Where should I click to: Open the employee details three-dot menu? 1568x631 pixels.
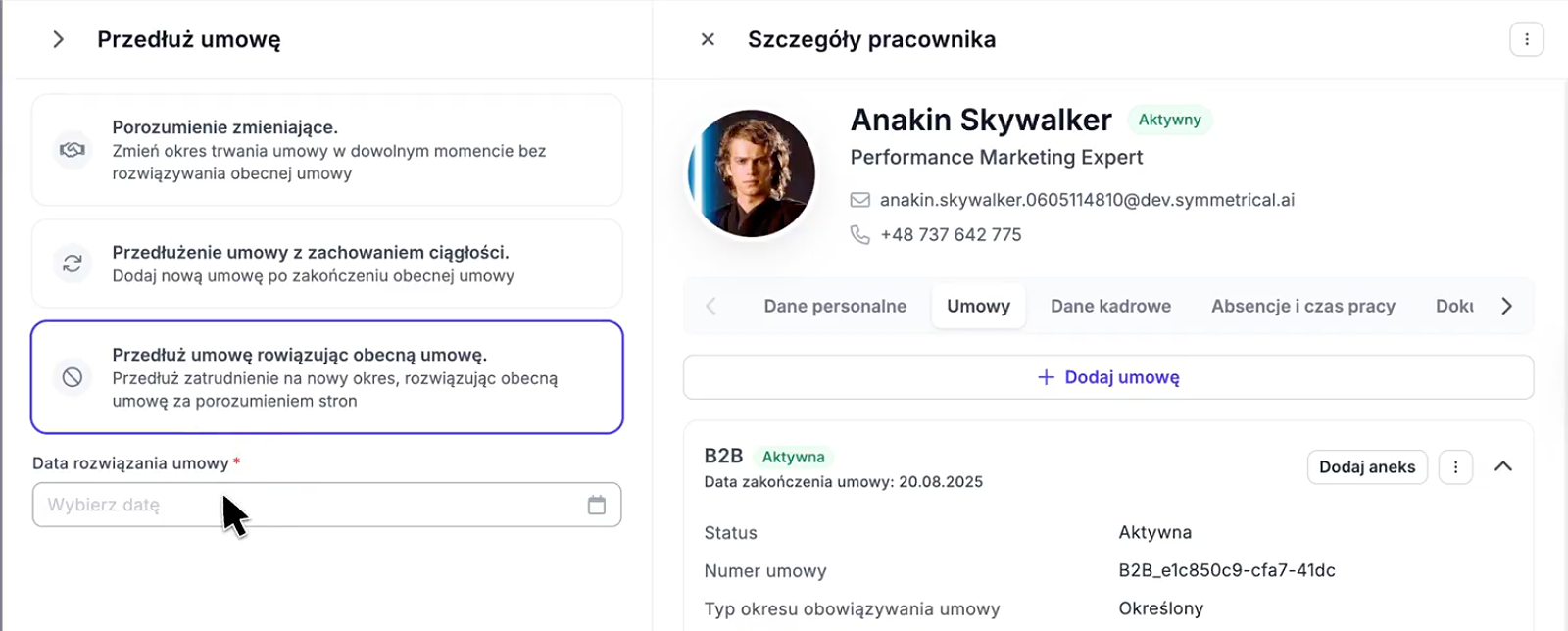(x=1526, y=39)
